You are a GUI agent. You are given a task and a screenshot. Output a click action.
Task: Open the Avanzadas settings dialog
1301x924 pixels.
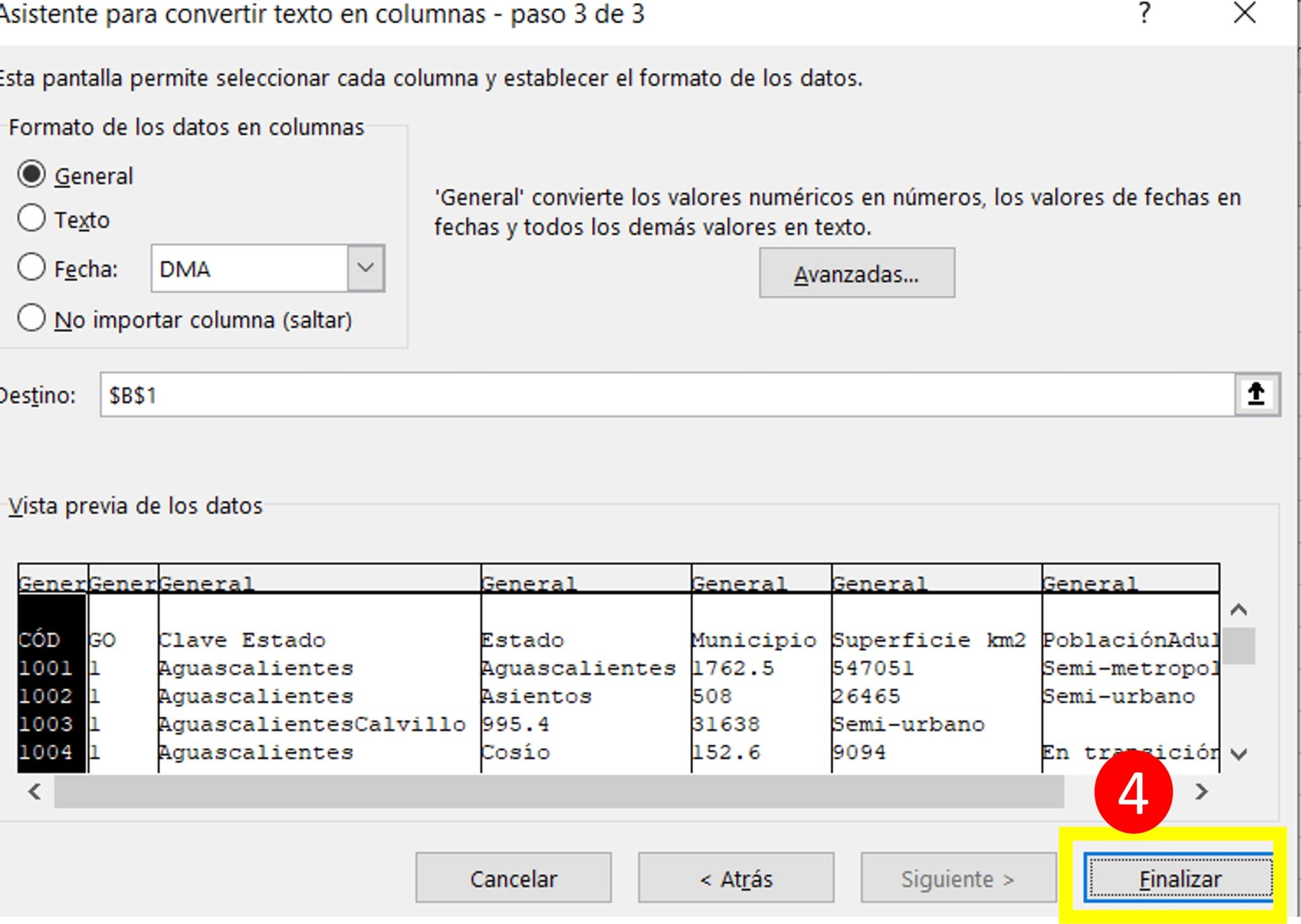[x=856, y=273]
